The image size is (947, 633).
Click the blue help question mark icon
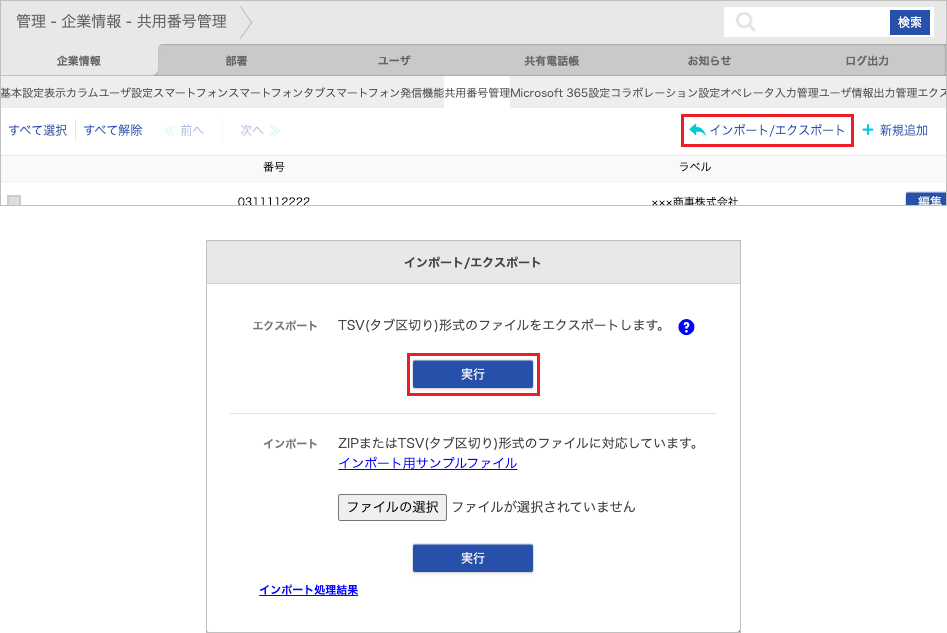pyautogui.click(x=686, y=327)
